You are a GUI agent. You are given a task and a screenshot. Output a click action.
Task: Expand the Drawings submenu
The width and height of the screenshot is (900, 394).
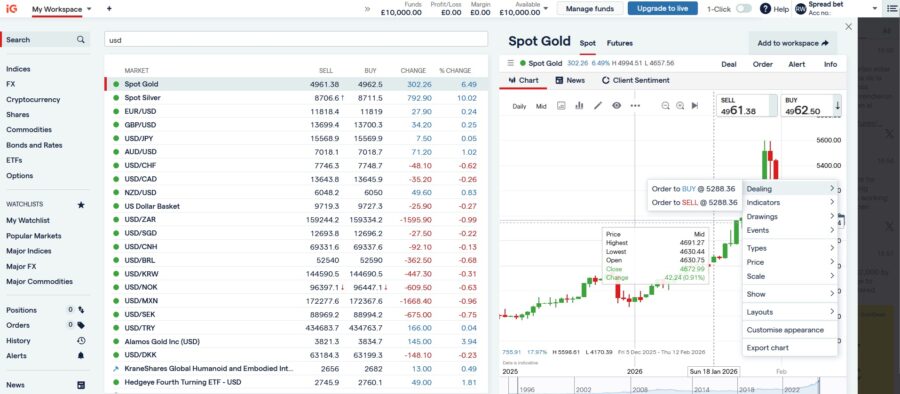tap(790, 217)
